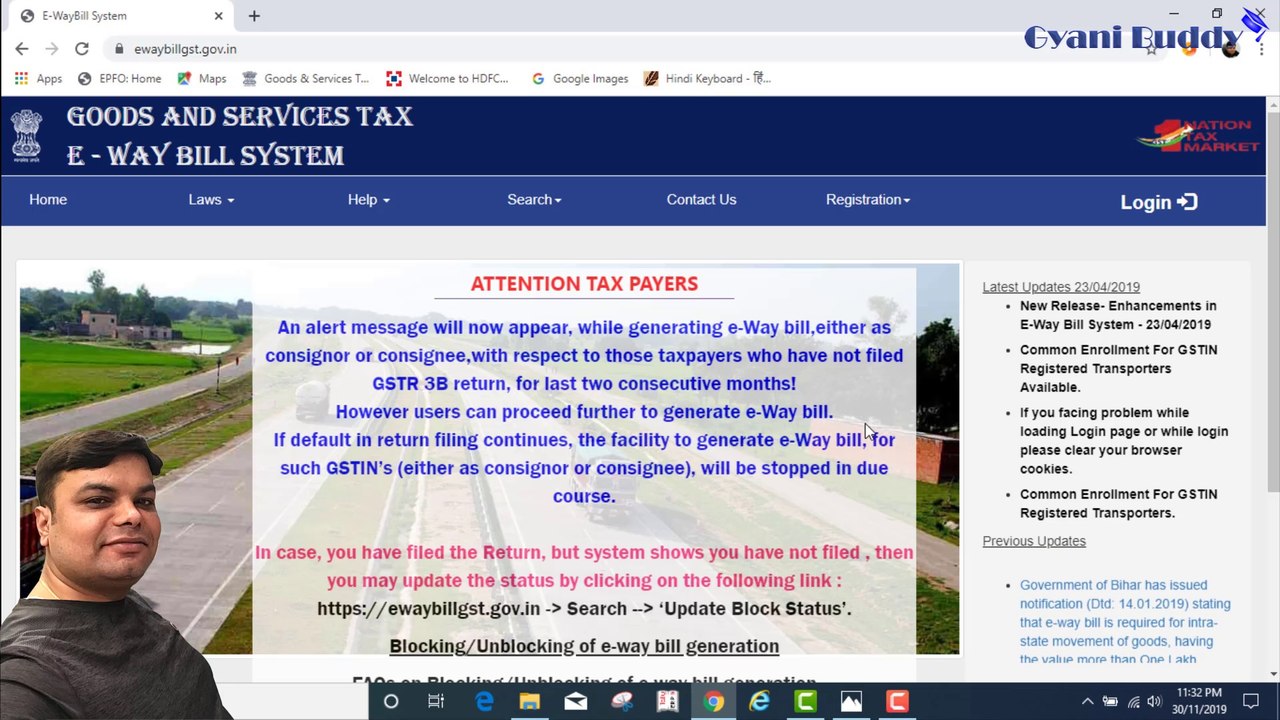Expand the Registration dropdown menu
This screenshot has height=720, width=1280.
(x=868, y=200)
